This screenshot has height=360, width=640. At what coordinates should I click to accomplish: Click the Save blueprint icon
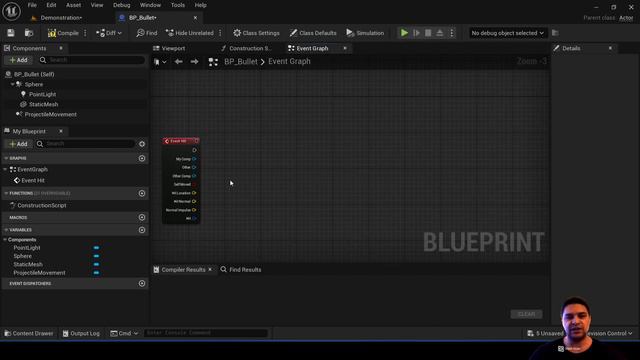click(11, 33)
